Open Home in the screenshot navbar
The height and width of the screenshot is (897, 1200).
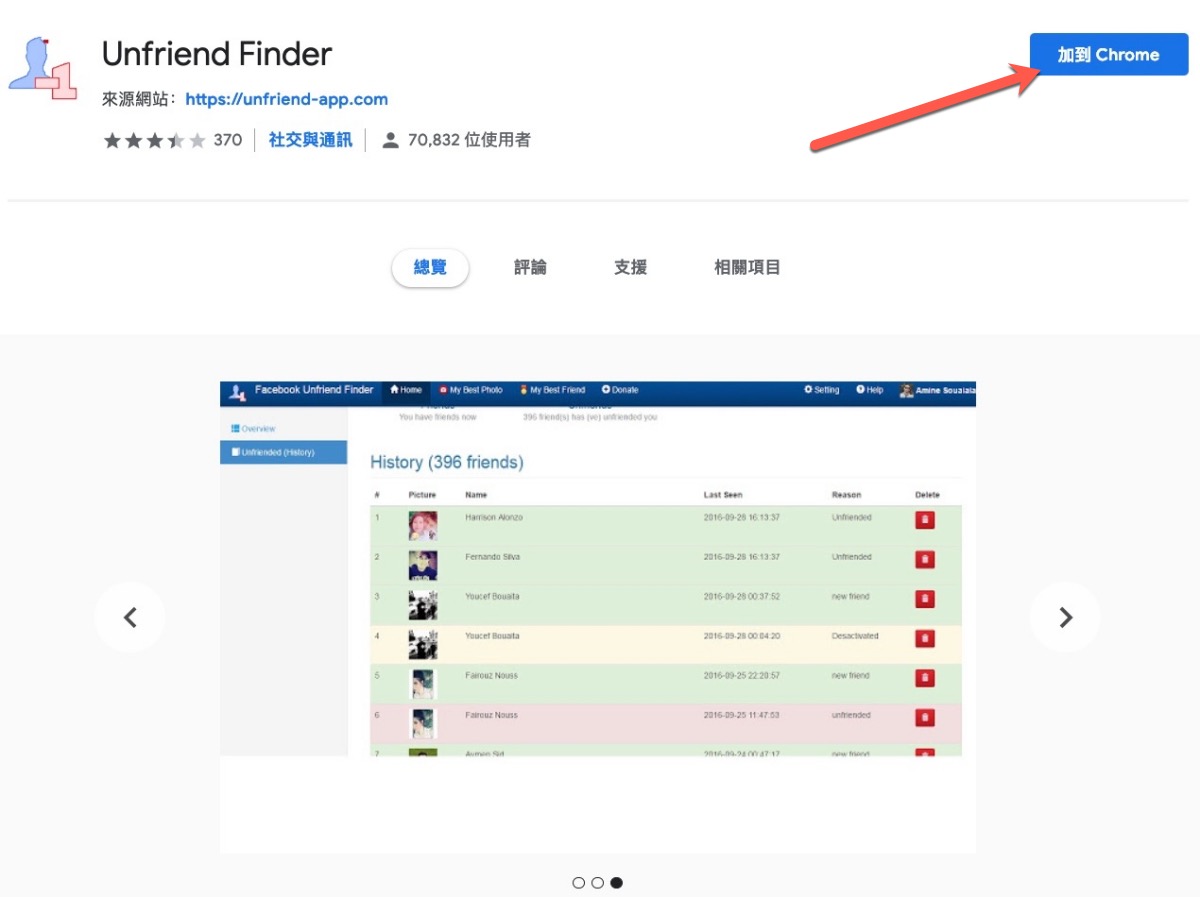click(x=406, y=390)
